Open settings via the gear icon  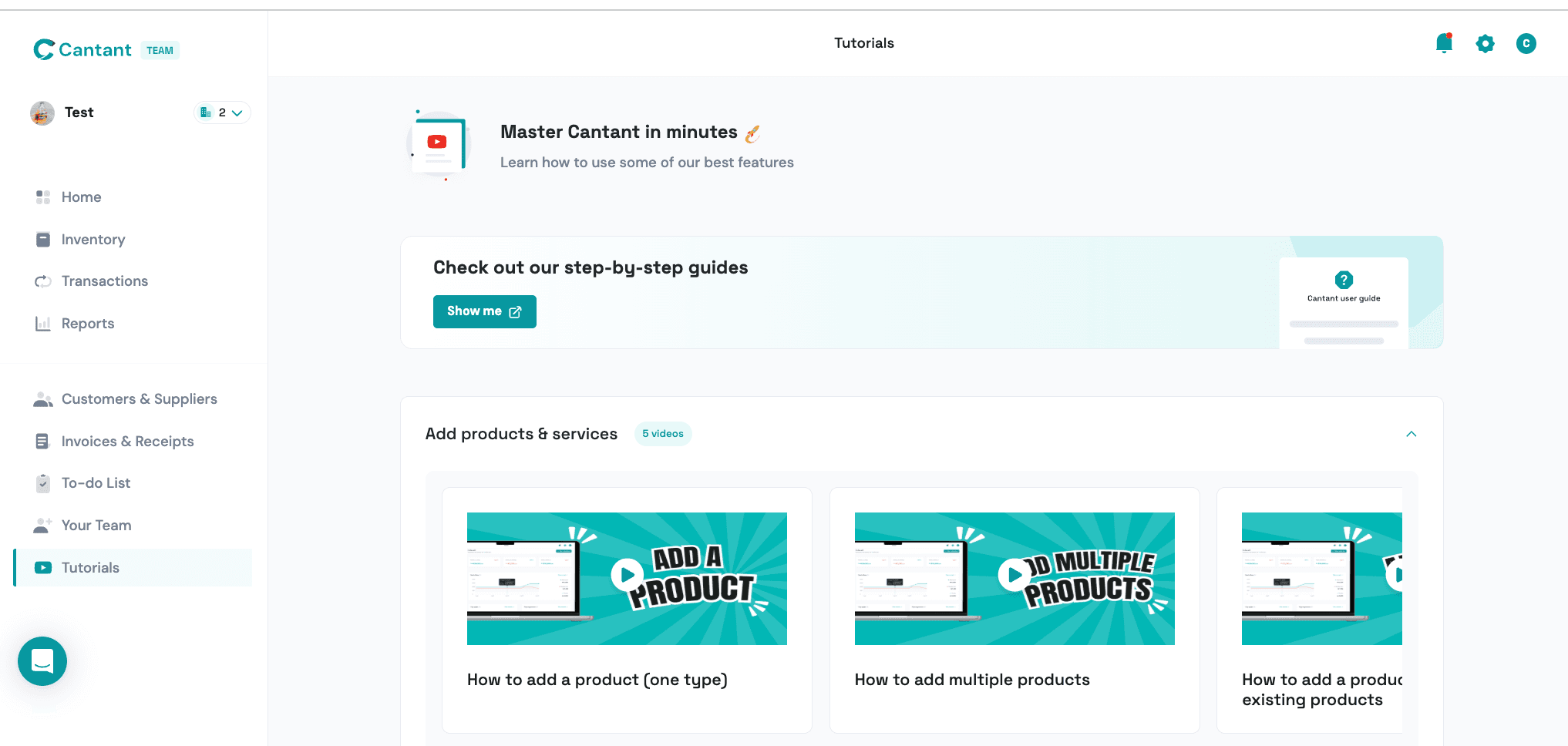point(1485,43)
